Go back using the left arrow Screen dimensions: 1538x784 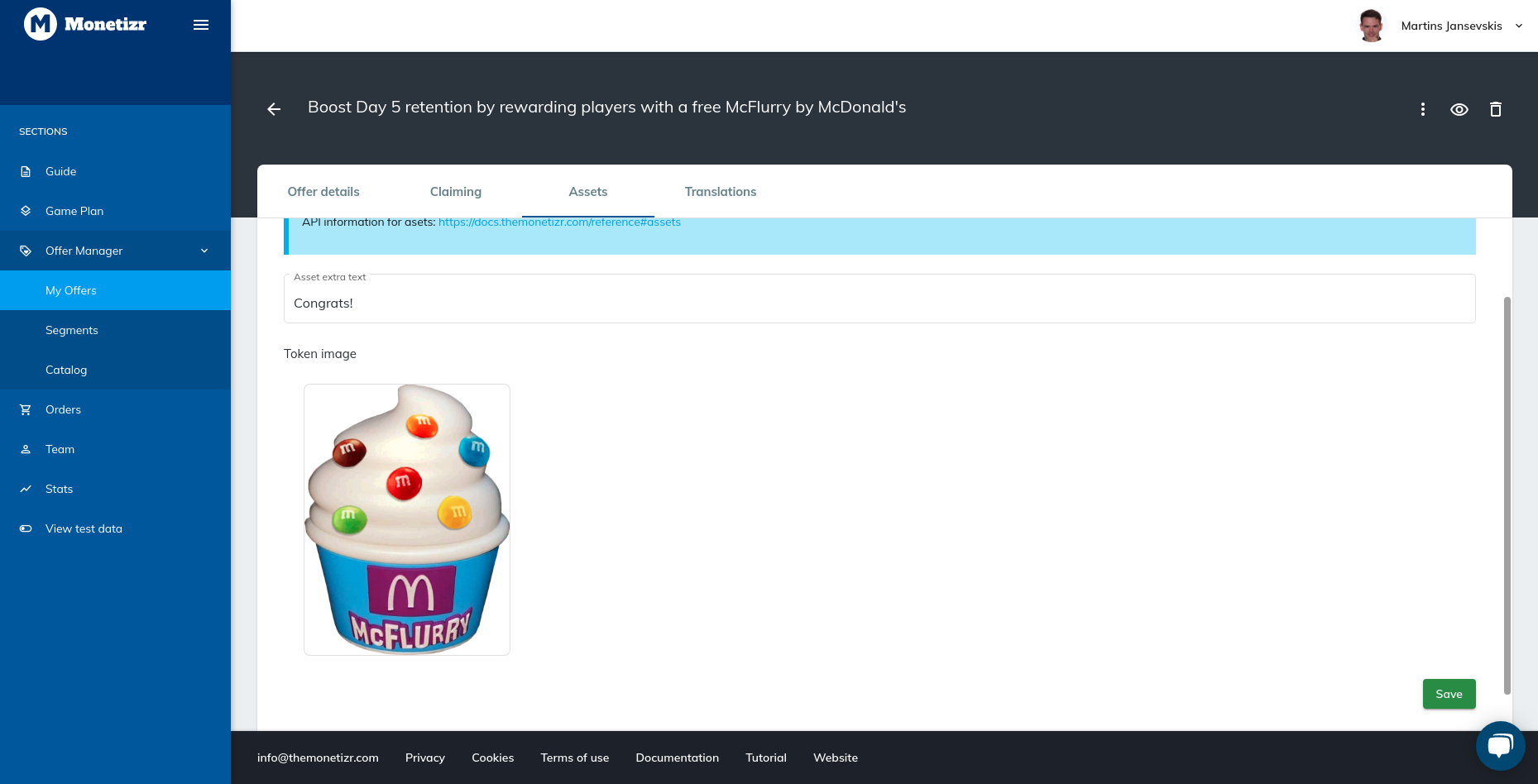click(274, 109)
